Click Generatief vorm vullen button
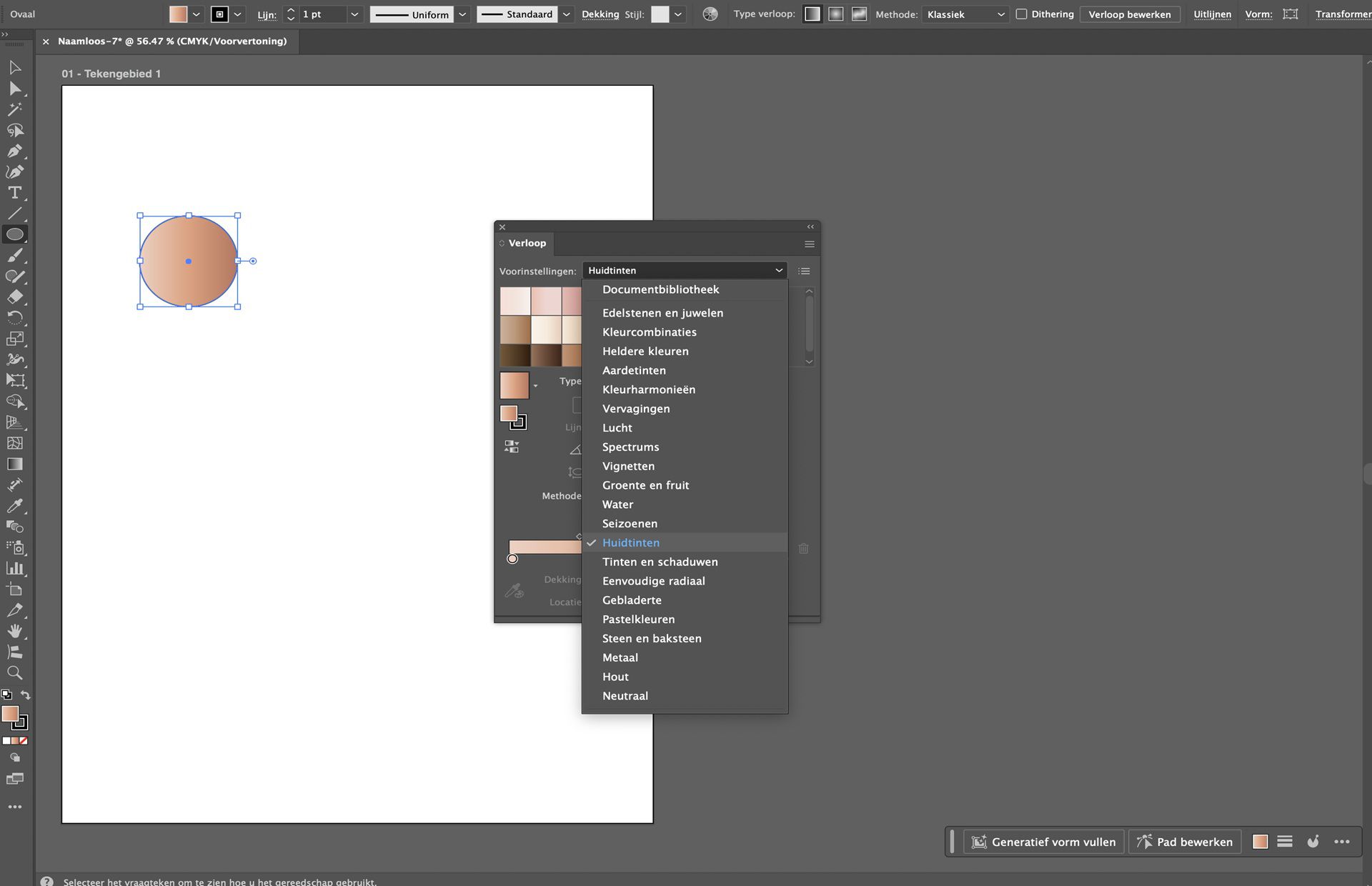 pyautogui.click(x=1044, y=842)
